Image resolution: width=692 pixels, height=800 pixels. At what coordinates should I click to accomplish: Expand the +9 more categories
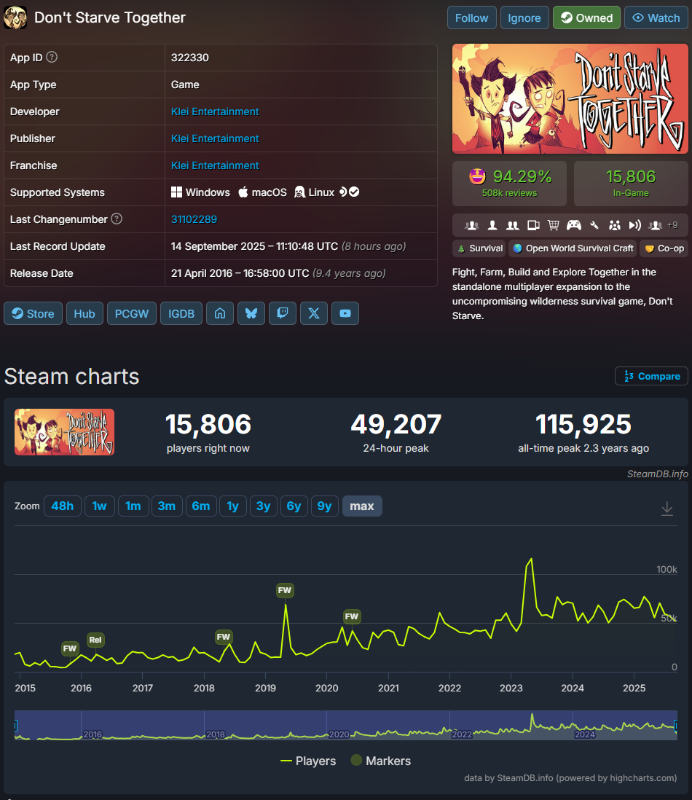click(672, 225)
